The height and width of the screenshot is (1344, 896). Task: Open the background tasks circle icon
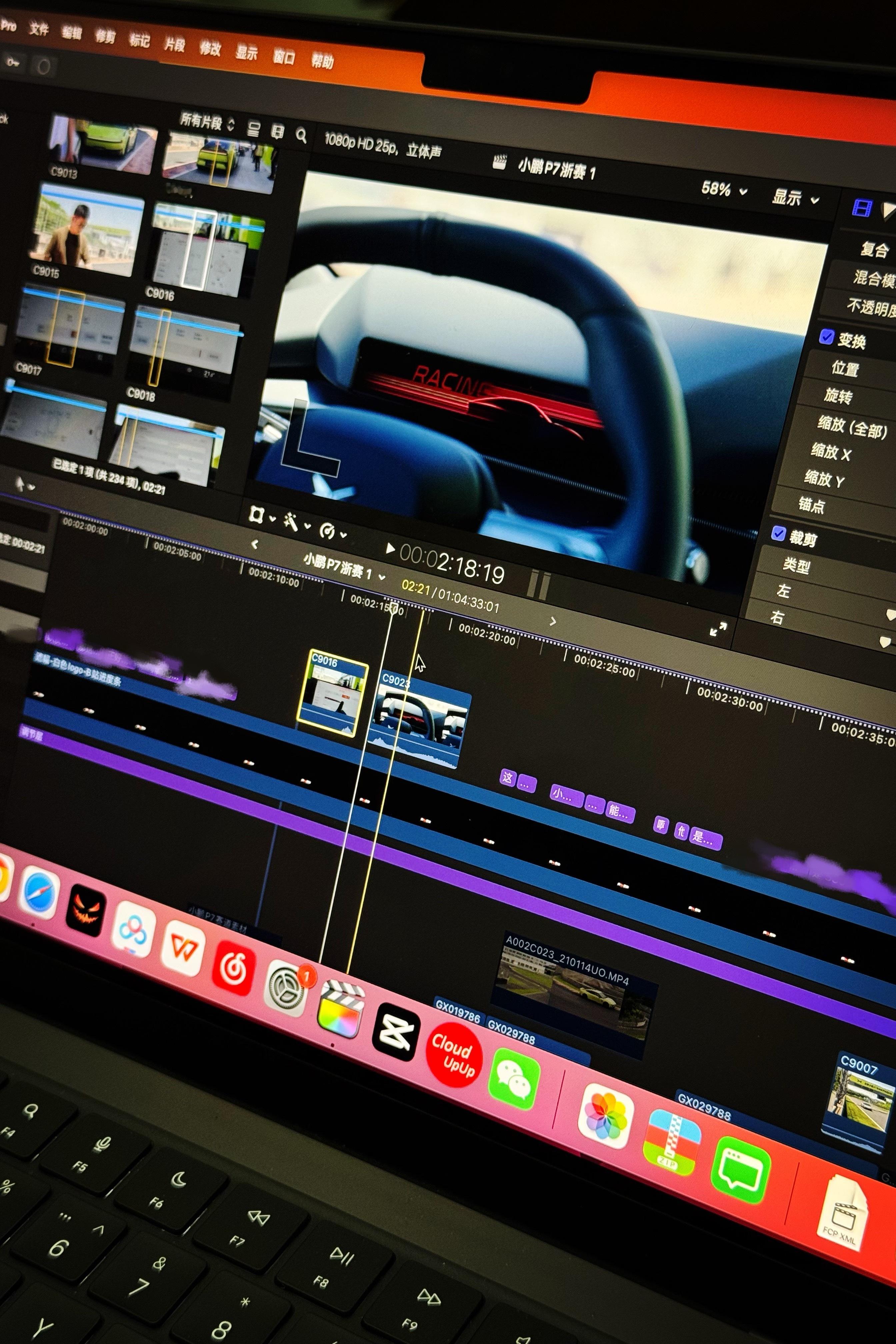(x=43, y=66)
